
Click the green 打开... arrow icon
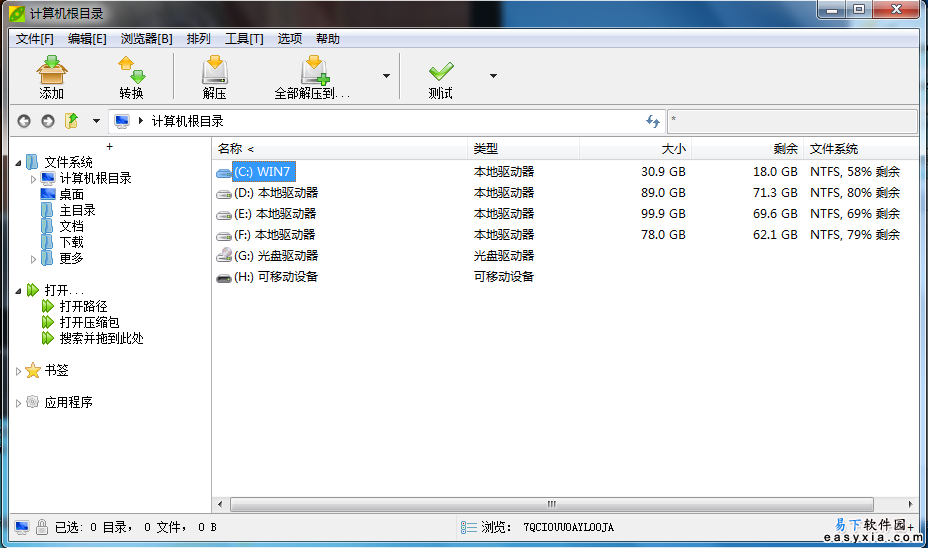(x=33, y=290)
